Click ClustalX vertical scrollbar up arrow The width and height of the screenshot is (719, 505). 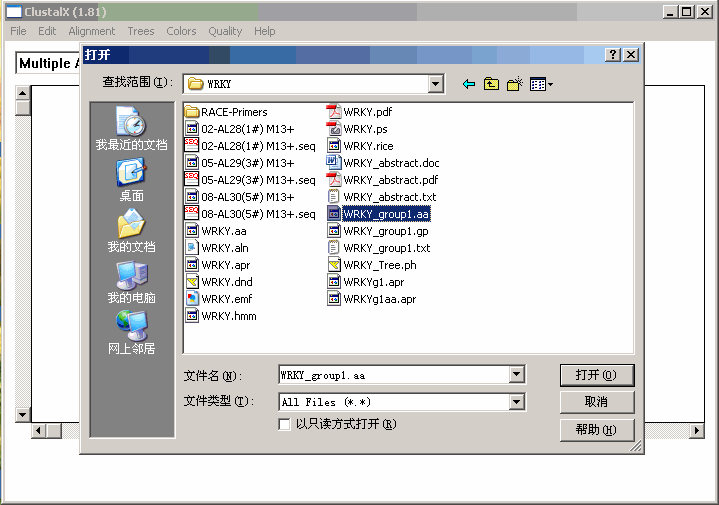pyautogui.click(x=22, y=93)
